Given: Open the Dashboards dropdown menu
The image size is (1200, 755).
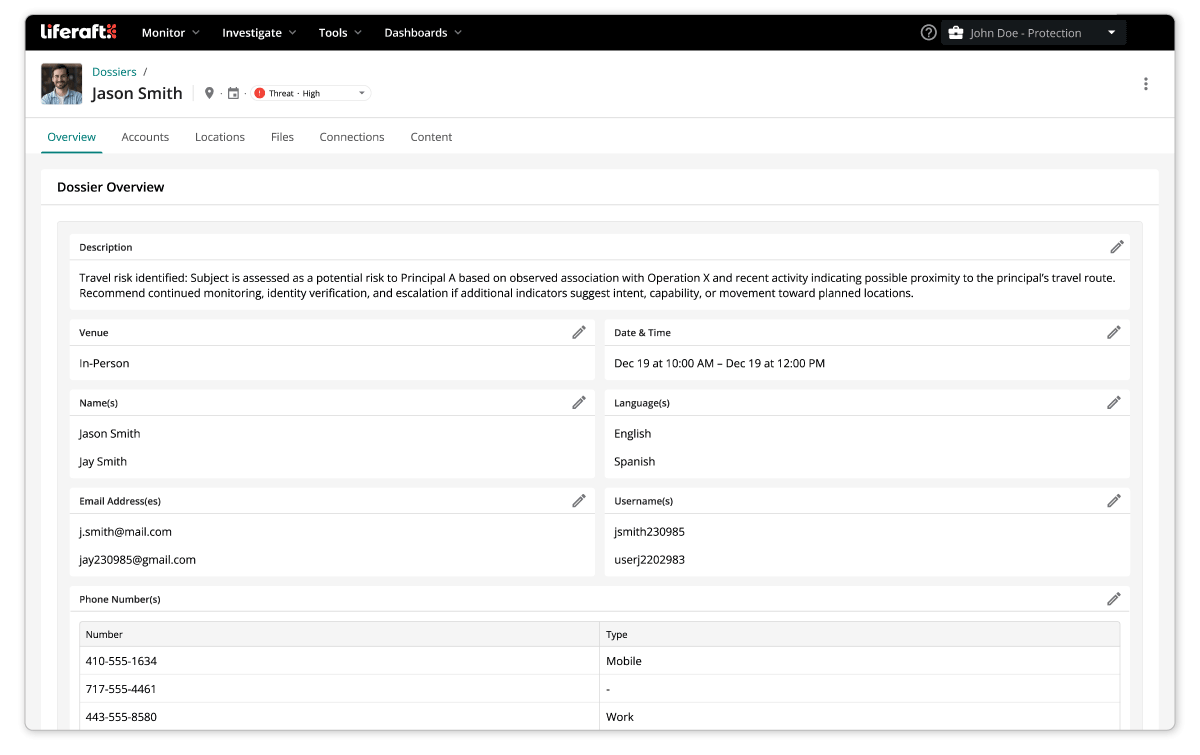Looking at the screenshot, I should (423, 33).
